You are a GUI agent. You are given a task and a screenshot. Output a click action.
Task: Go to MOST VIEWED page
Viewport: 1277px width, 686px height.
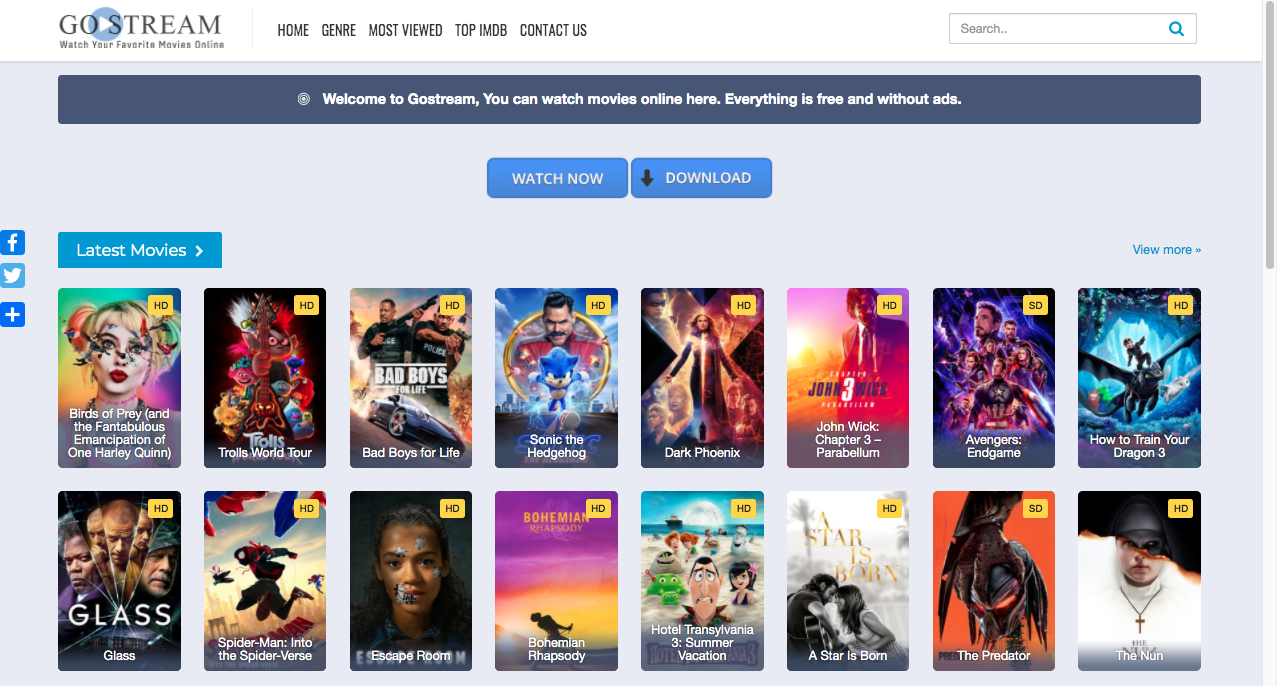coord(405,30)
